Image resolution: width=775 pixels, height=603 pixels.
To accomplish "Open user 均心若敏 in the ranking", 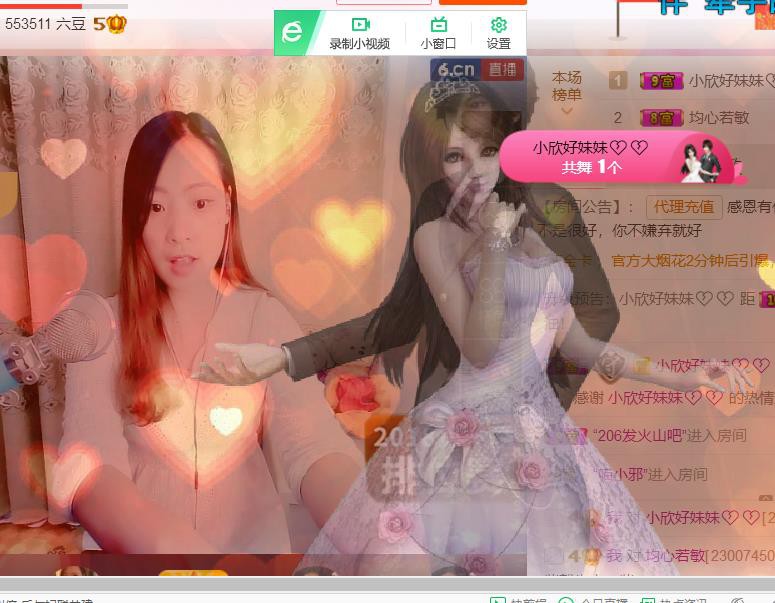I will [719, 118].
